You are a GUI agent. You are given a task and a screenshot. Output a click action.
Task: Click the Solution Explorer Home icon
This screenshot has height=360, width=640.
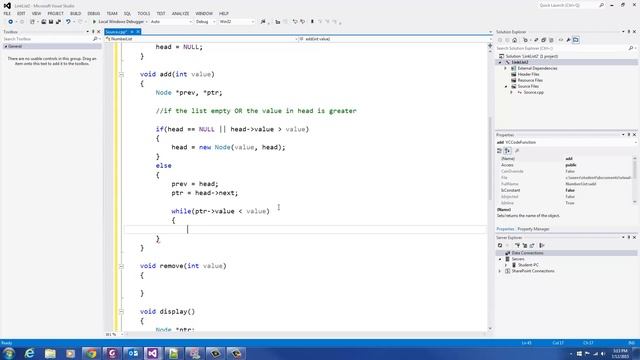tap(515, 40)
